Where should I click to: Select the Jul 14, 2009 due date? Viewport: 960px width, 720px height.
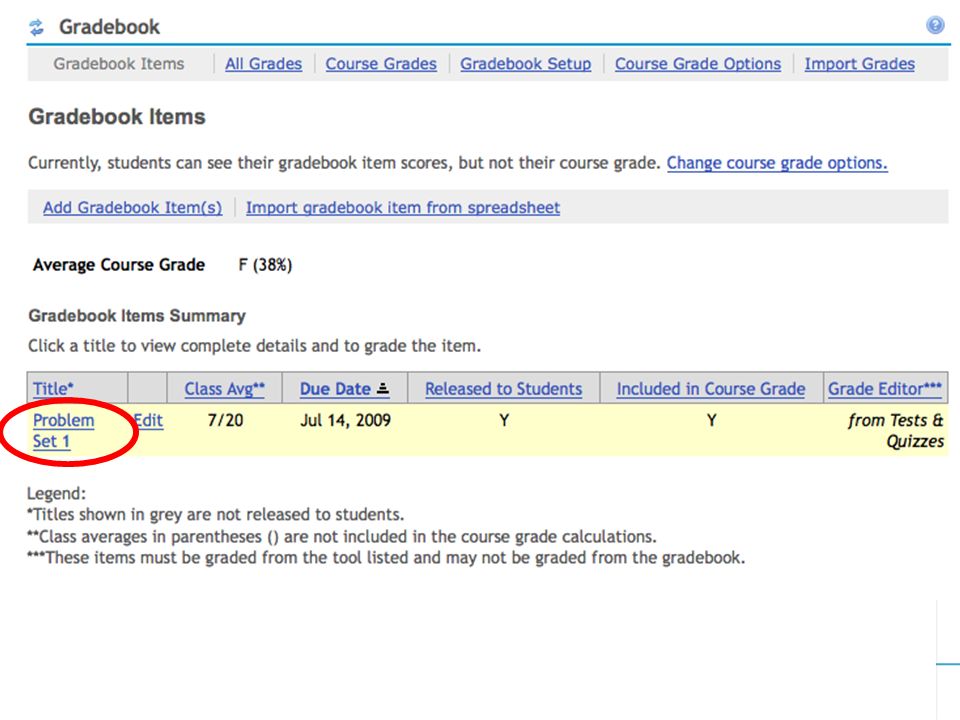click(x=345, y=421)
